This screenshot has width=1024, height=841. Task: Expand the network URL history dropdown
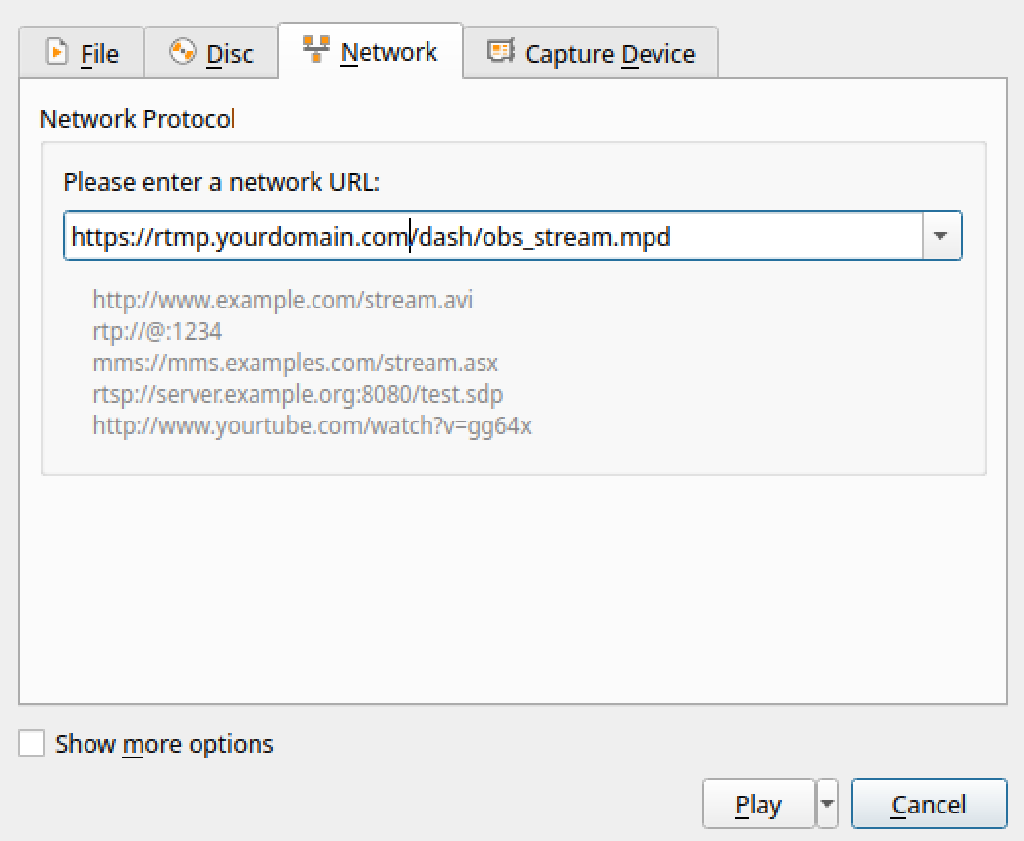click(940, 236)
